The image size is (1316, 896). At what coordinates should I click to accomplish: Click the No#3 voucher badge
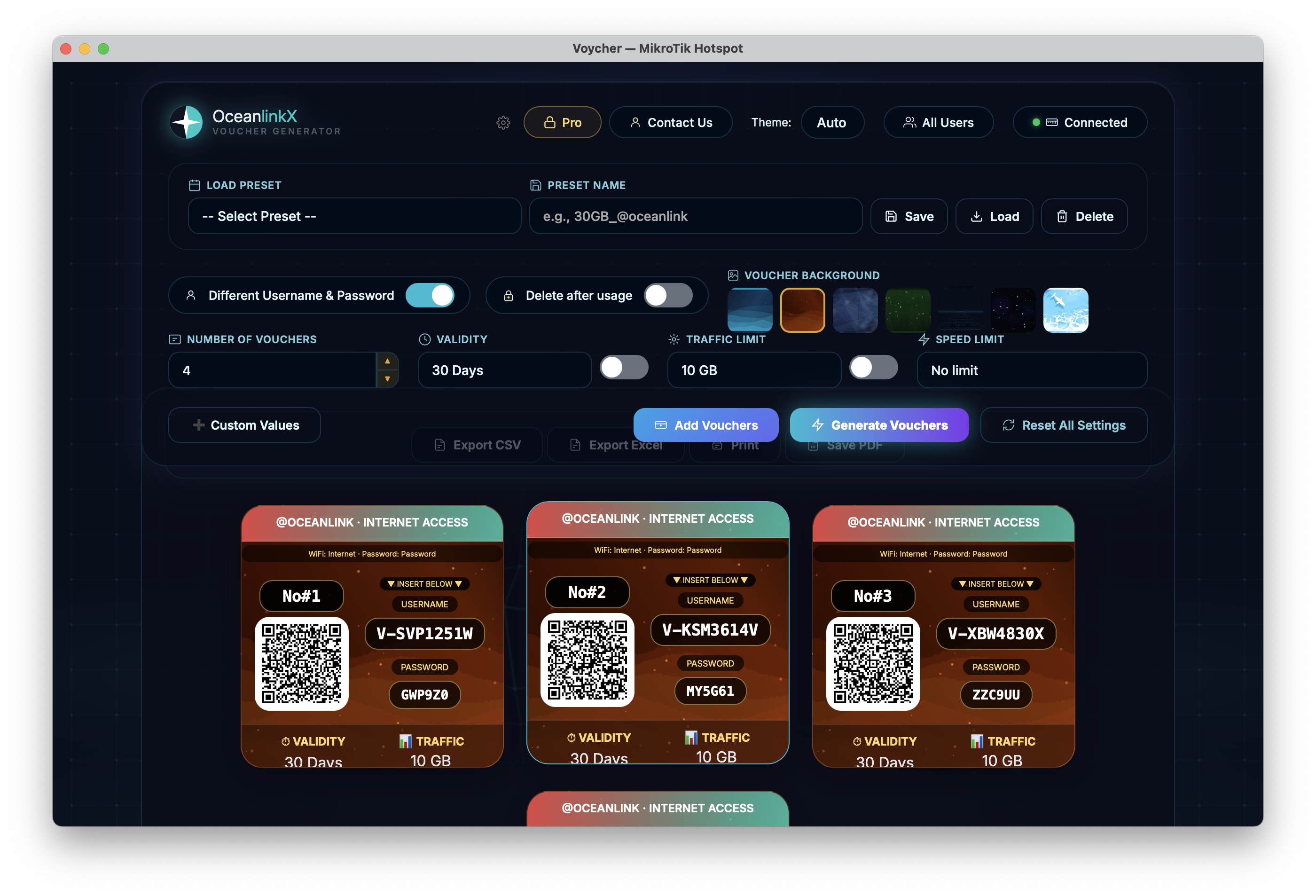tap(873, 596)
